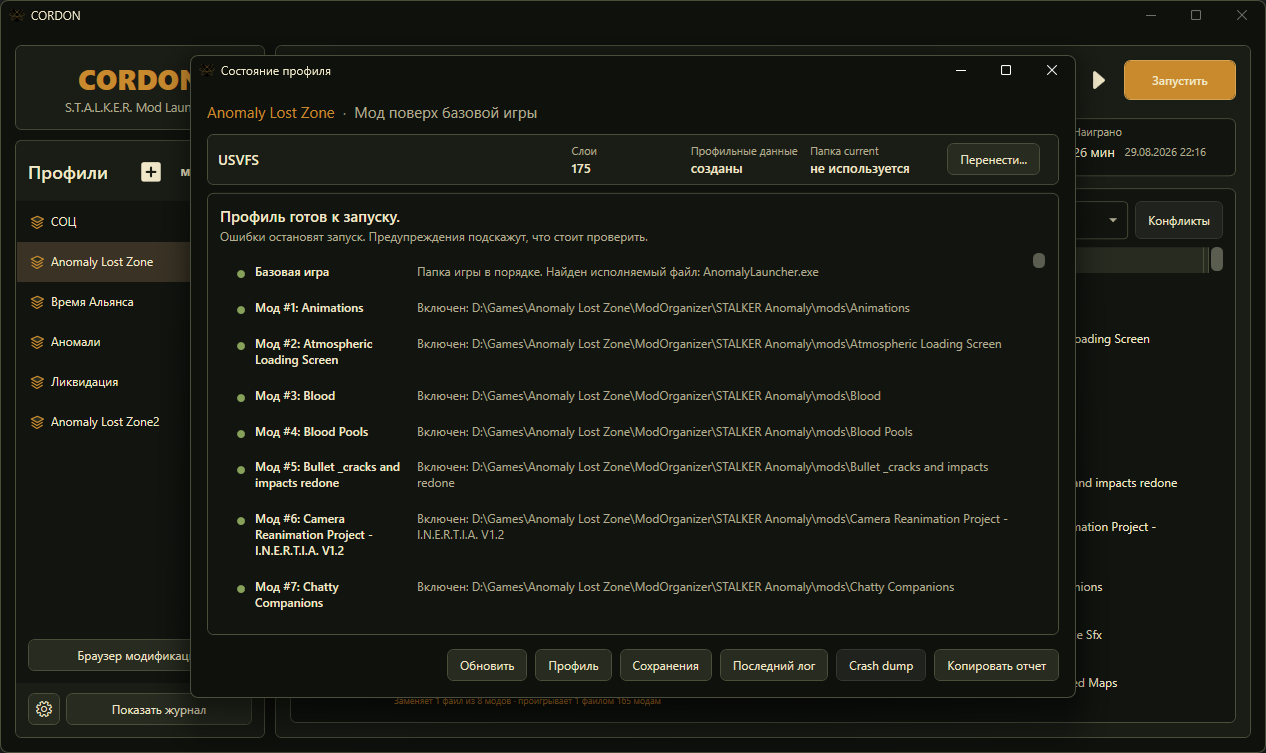The width and height of the screenshot is (1266, 753).
Task: Click the layers icon next to Anomaly Lost Zone2
Action: (x=37, y=422)
